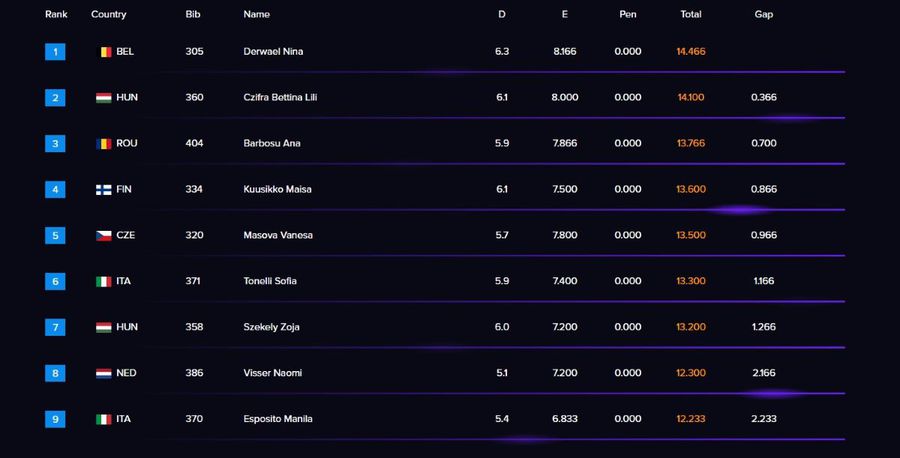Click the Gap column header
Viewport: 900px width, 458px height.
(x=763, y=15)
